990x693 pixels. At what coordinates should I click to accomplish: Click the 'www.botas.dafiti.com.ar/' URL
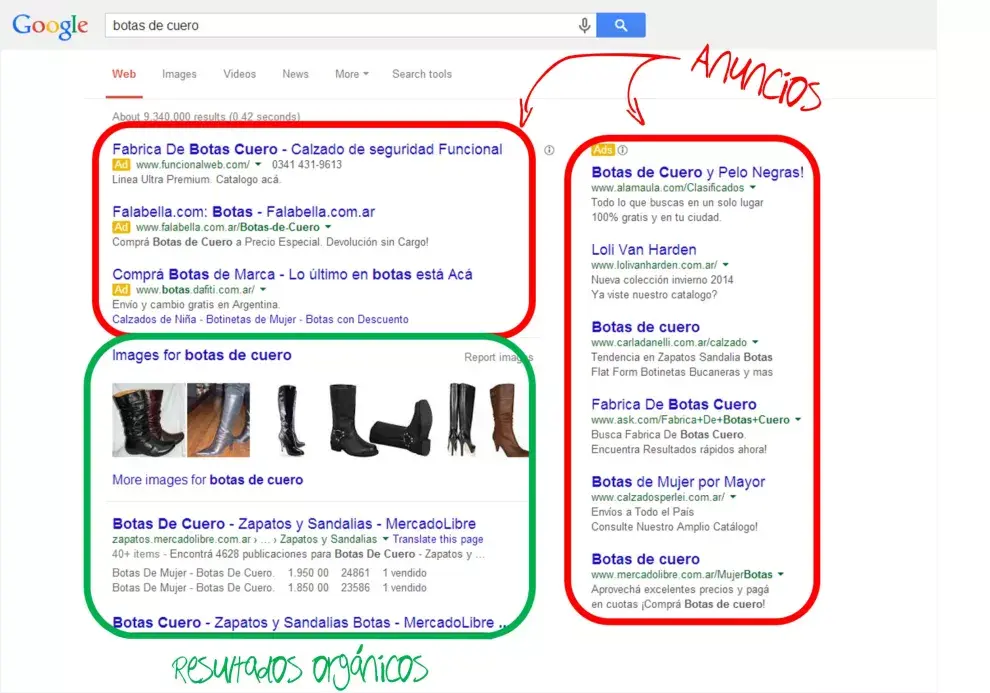196,290
